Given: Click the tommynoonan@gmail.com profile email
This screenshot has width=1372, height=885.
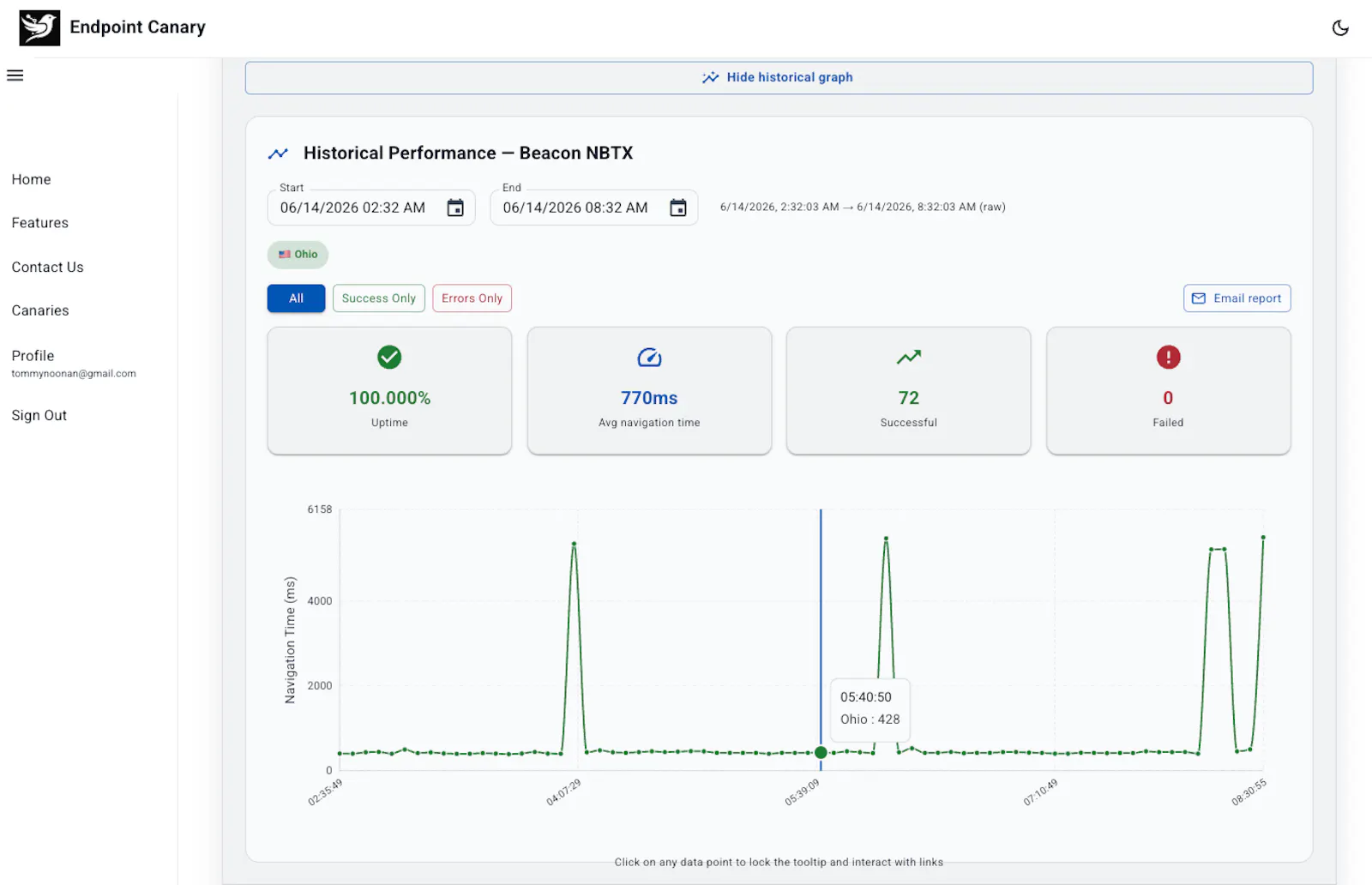Looking at the screenshot, I should click(x=74, y=374).
